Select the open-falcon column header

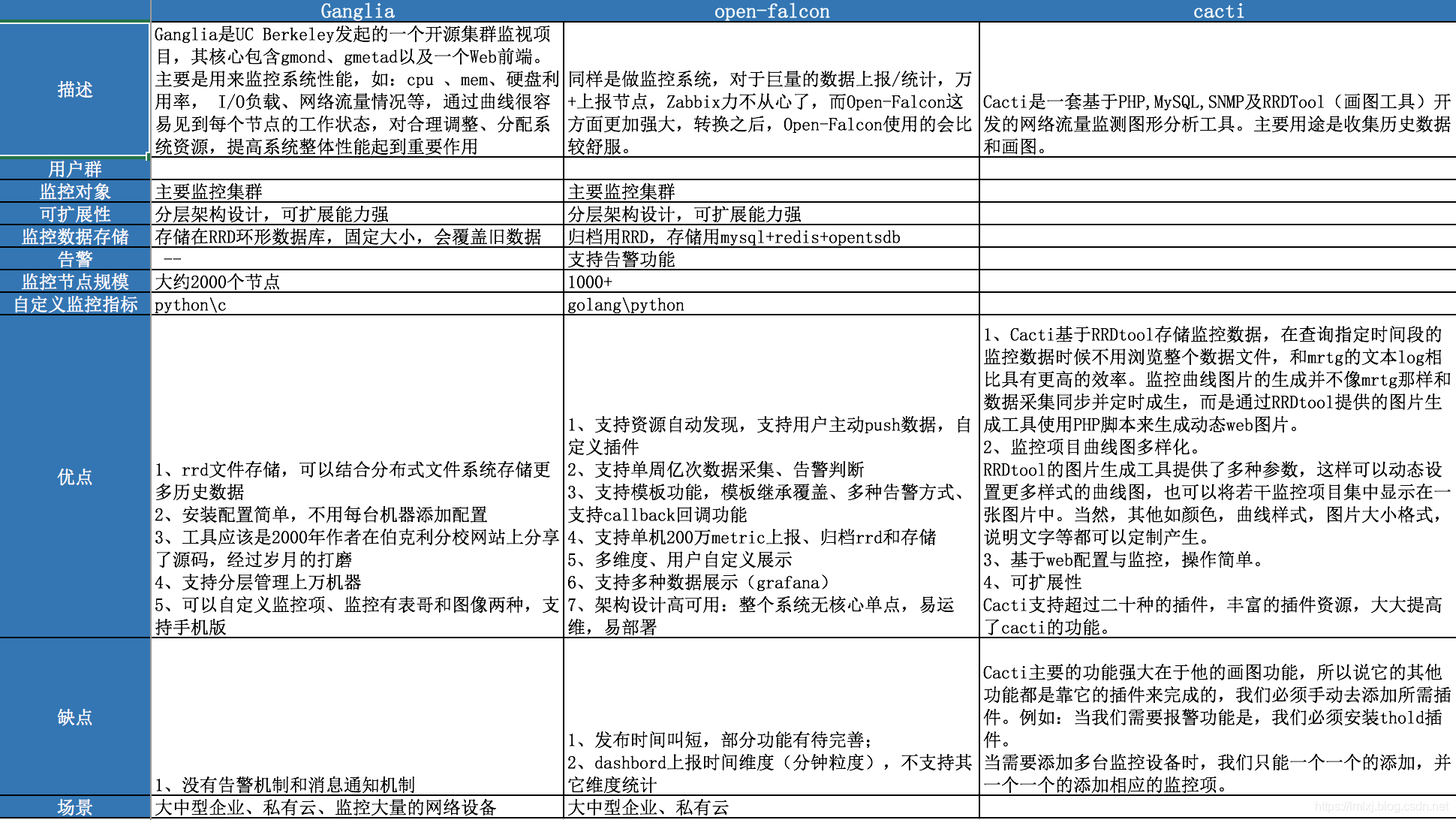(x=772, y=11)
